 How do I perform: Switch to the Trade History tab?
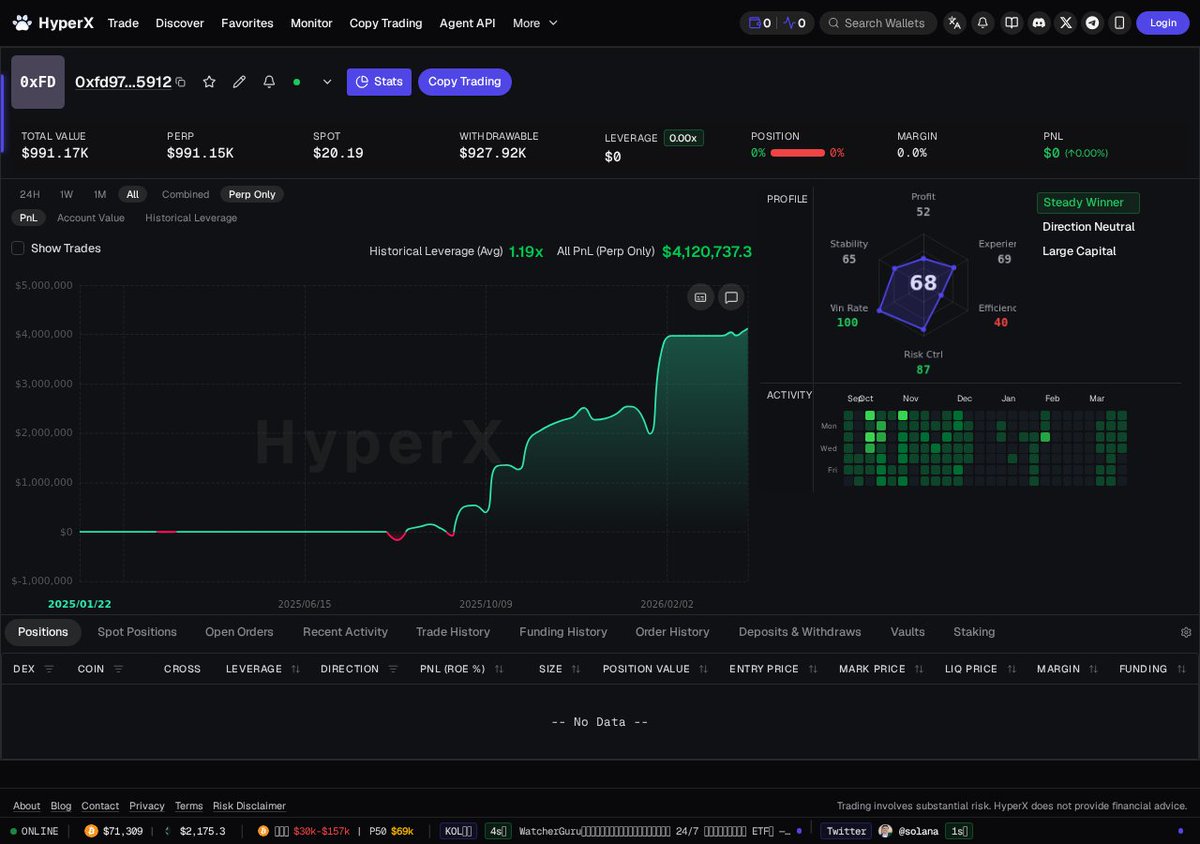453,632
